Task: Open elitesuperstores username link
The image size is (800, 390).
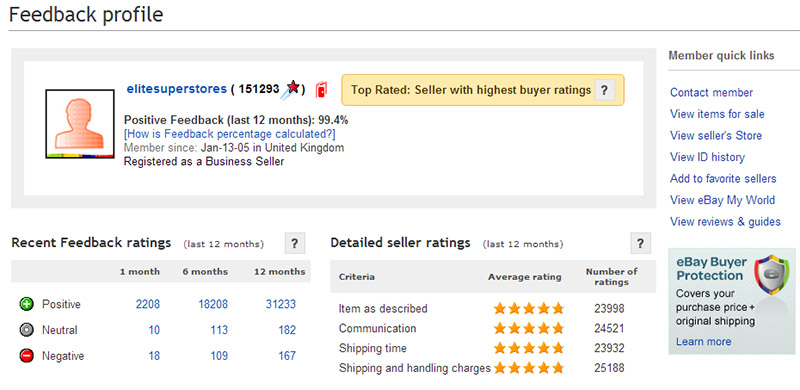Action: [177, 89]
